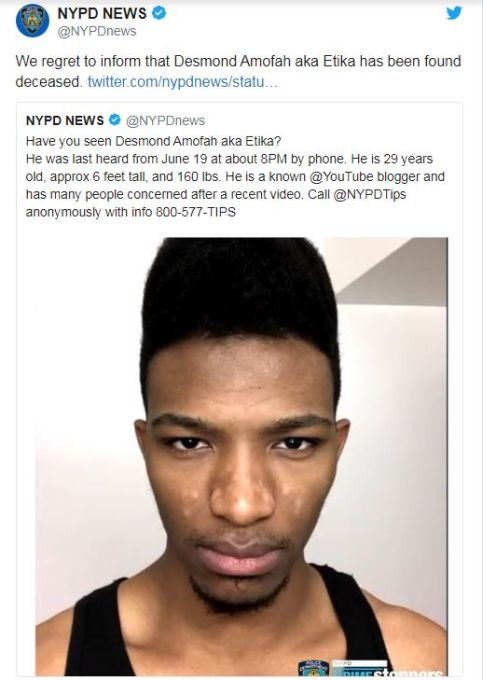Image resolution: width=483 pixels, height=680 pixels.
Task: Open the @NYPDTips mention
Action: [369, 194]
